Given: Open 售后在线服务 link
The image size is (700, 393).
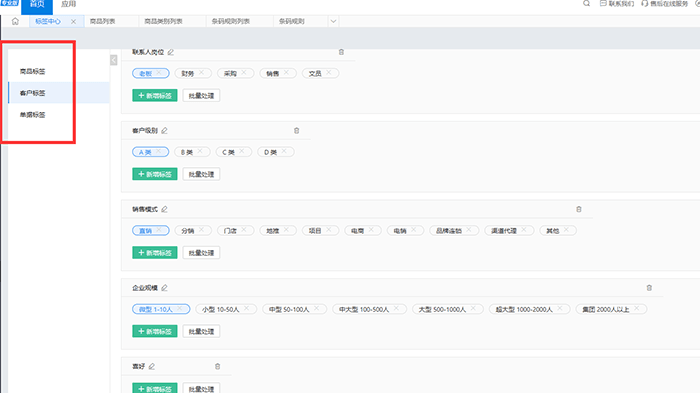Looking at the screenshot, I should click(x=665, y=4).
